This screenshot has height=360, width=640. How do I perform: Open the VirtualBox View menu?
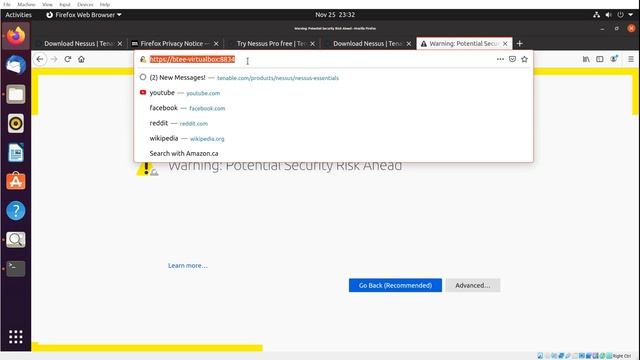[47, 4]
